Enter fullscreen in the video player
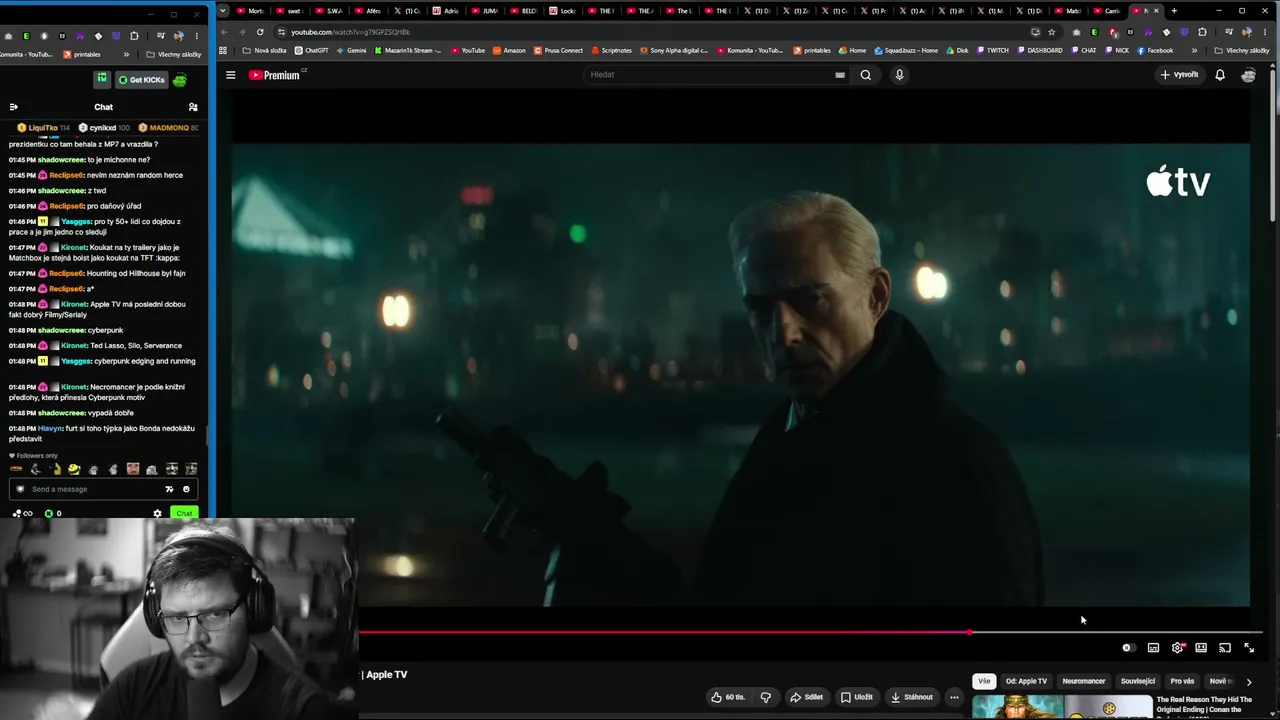 pos(1249,648)
